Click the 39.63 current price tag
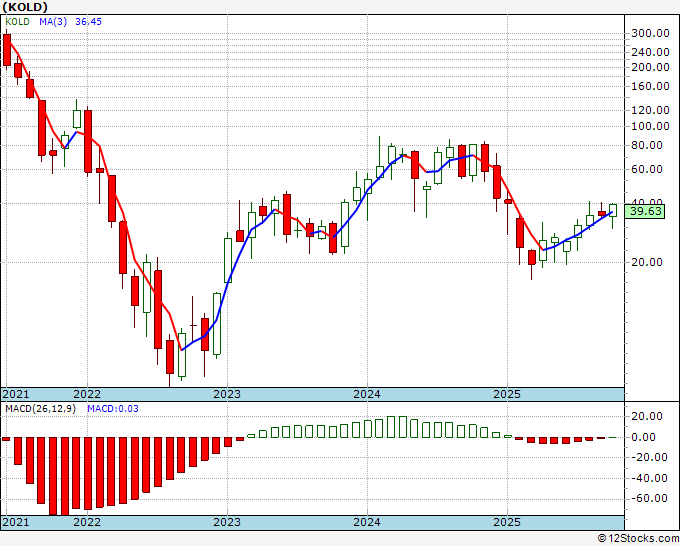The width and height of the screenshot is (680, 546). [645, 212]
